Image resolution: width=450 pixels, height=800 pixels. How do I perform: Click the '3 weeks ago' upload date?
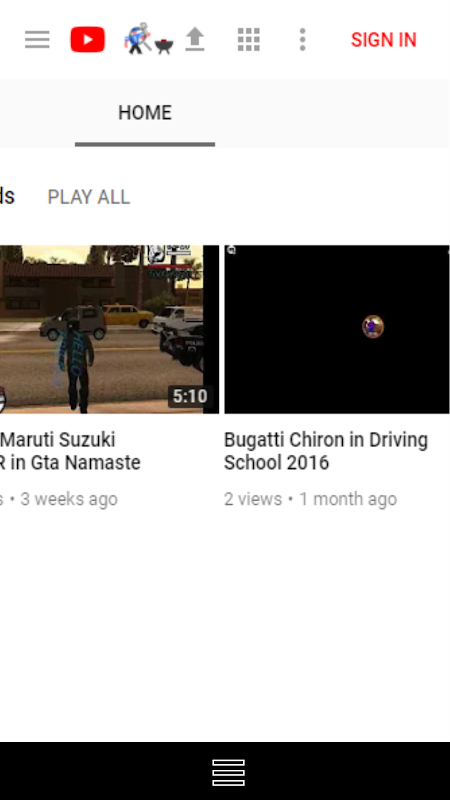pos(69,499)
